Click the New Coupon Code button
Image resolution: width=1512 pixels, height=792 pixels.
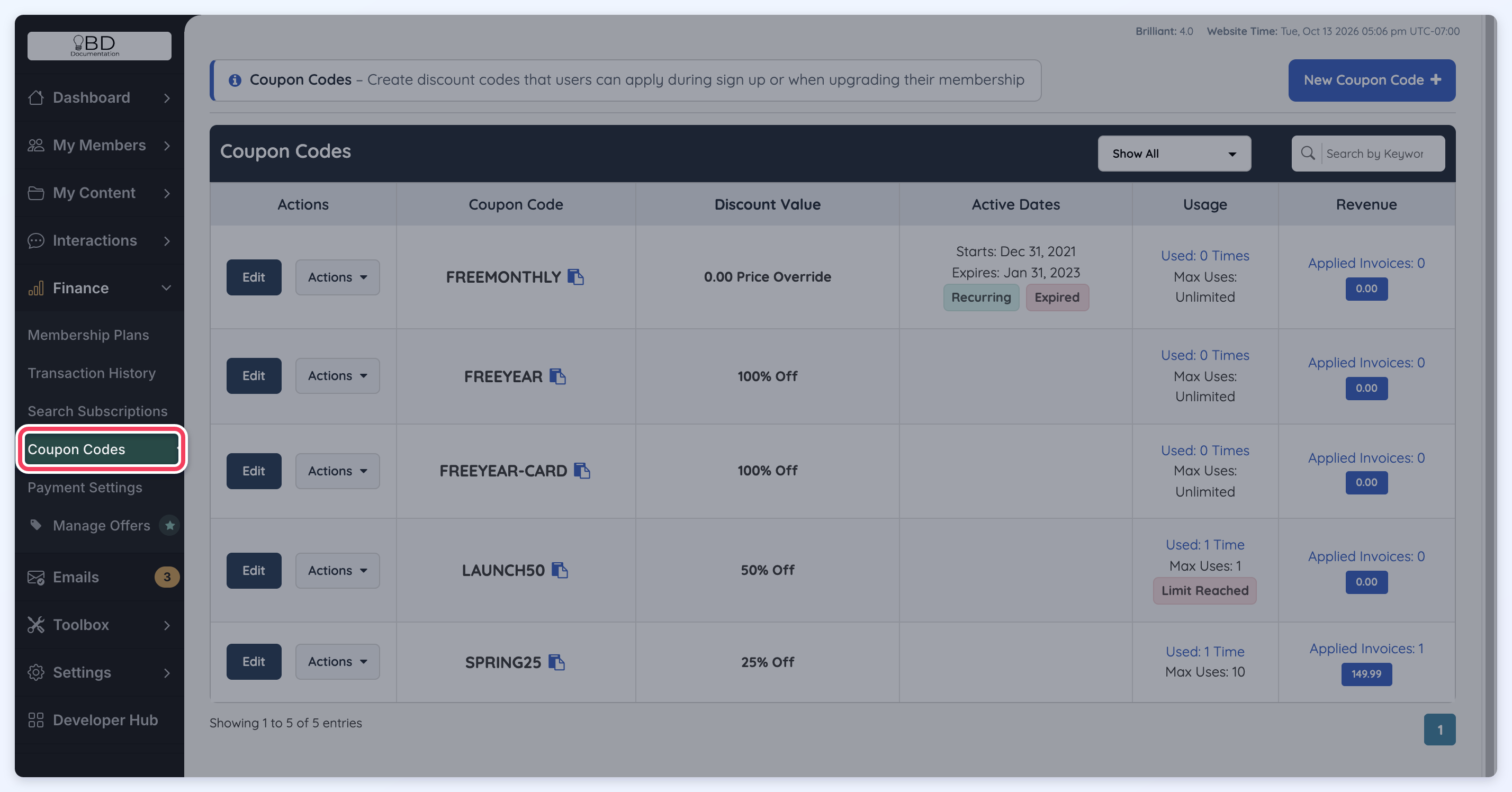click(x=1372, y=80)
